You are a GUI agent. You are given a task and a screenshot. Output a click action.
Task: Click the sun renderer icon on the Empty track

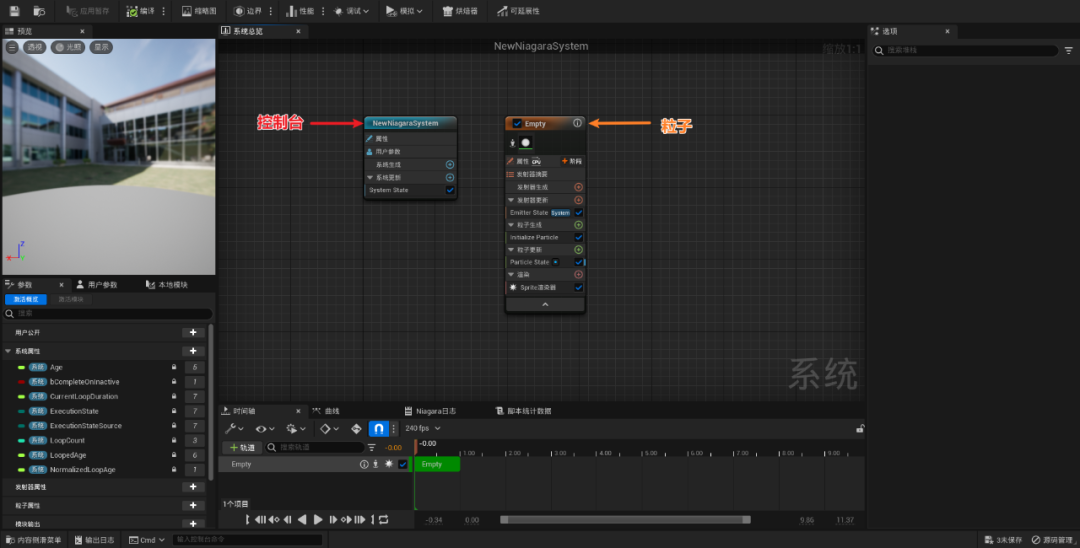[388, 464]
